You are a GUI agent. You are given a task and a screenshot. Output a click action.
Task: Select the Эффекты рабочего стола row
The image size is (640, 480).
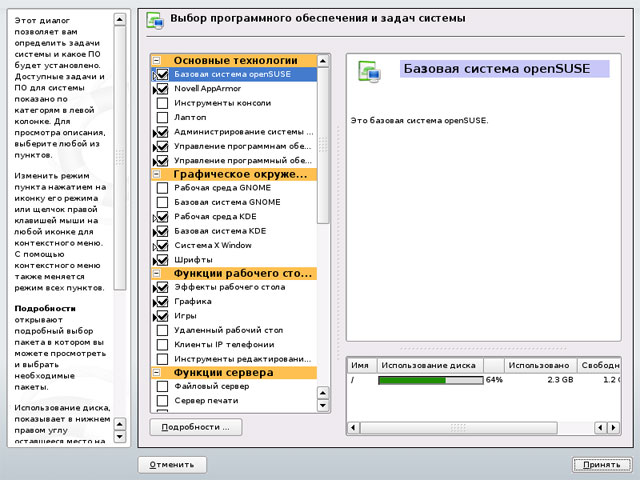click(x=234, y=287)
